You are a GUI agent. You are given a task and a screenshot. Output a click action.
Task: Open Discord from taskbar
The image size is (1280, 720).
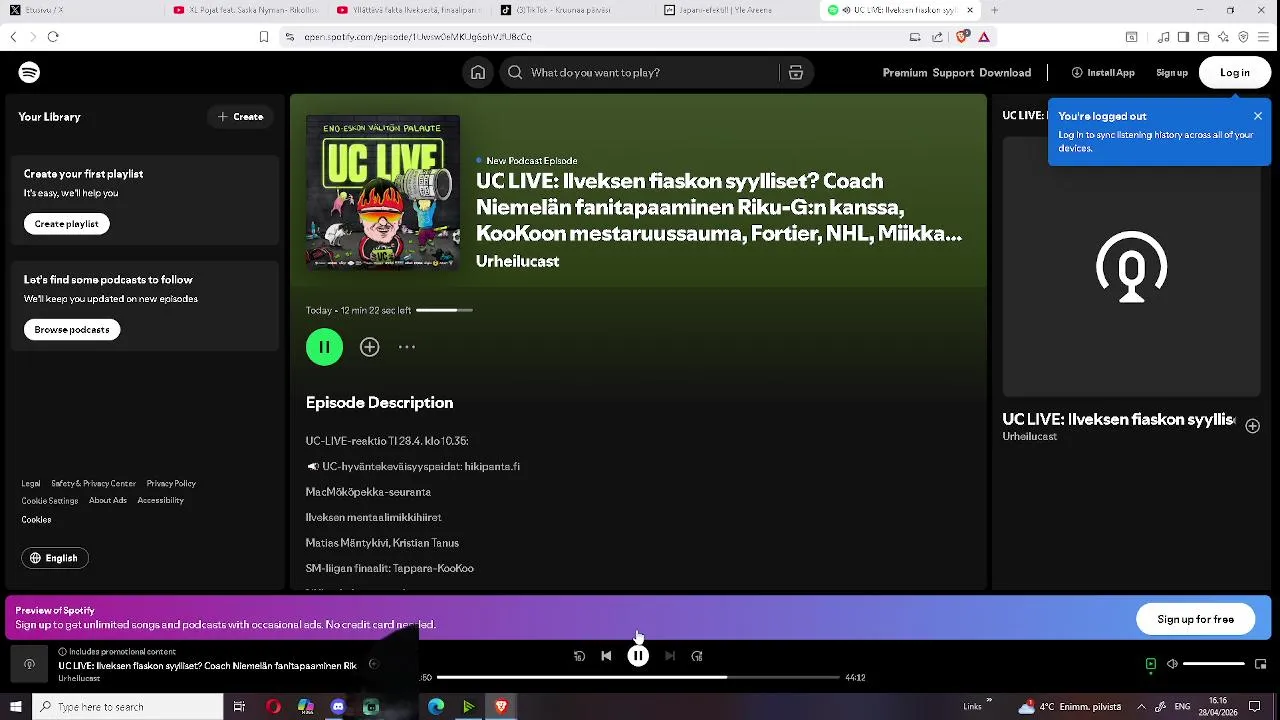338,707
